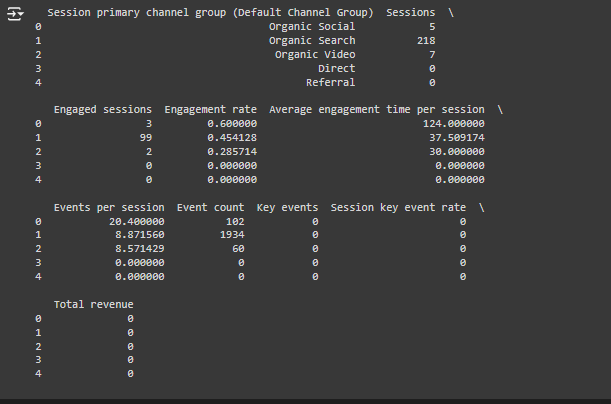Select average engagement time 124.000000
This screenshot has width=611, height=404.
[454, 123]
